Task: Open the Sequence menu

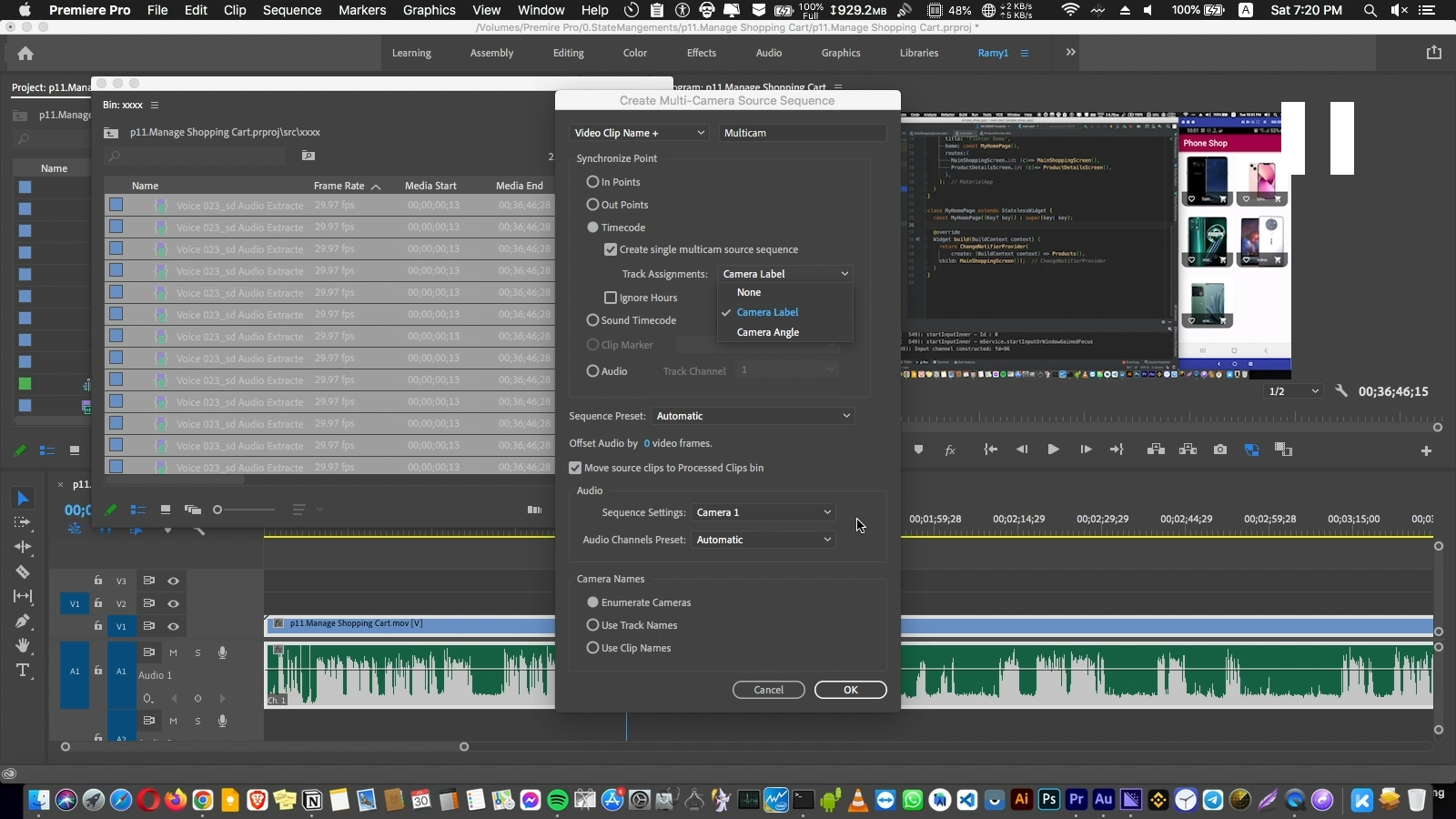Action: pyautogui.click(x=292, y=10)
